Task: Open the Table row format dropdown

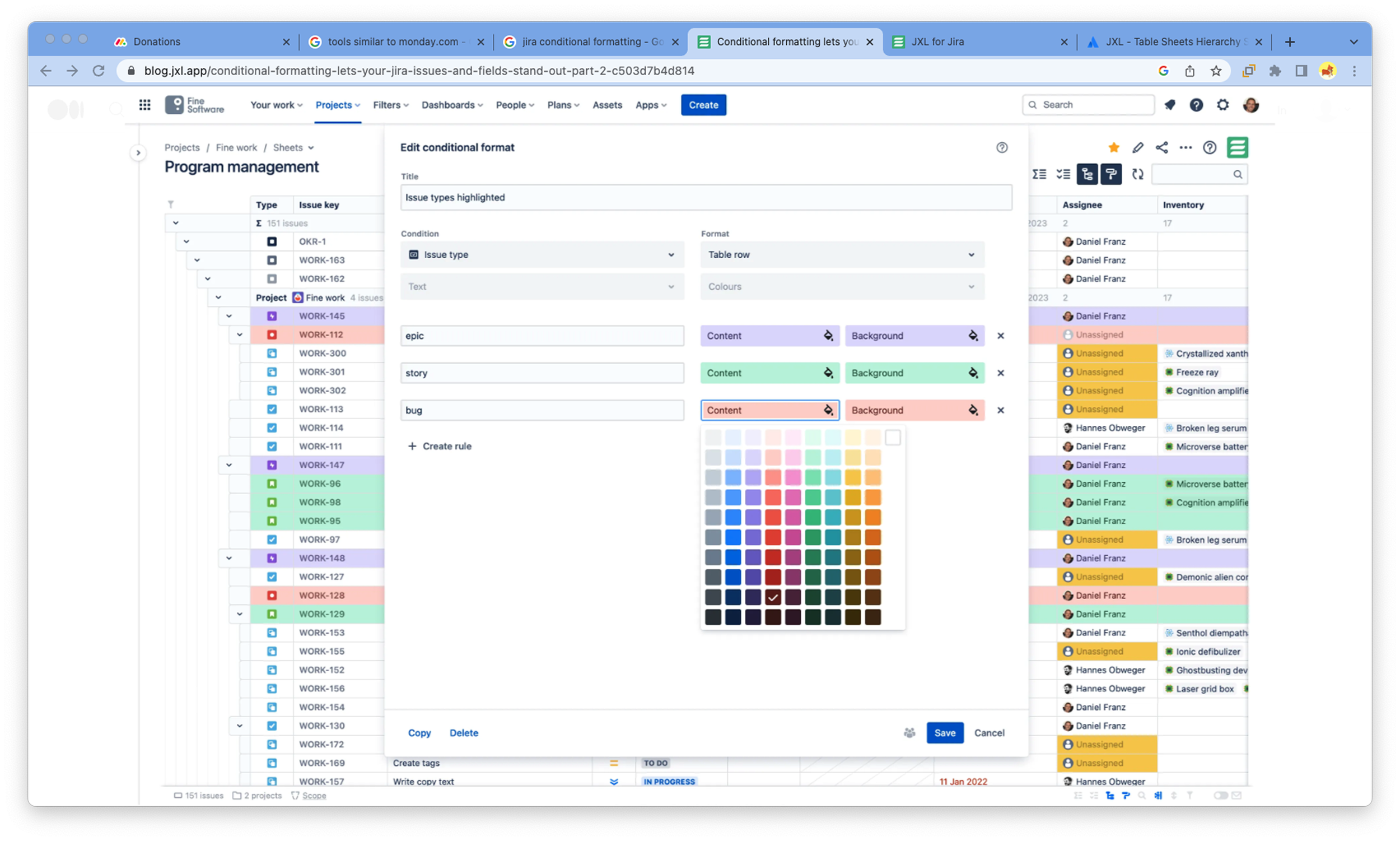Action: pos(842,254)
